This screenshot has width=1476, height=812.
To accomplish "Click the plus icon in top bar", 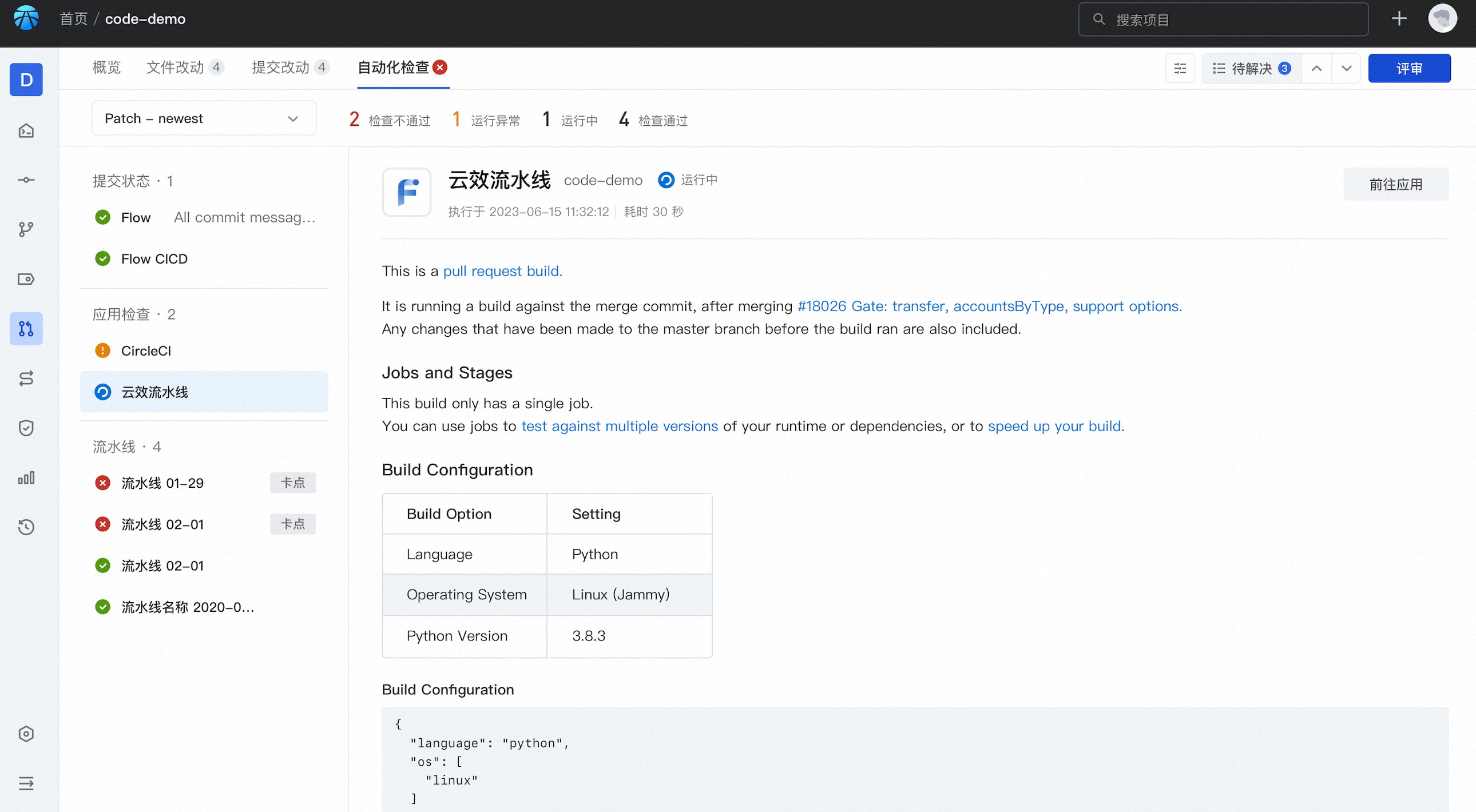I will pyautogui.click(x=1399, y=19).
